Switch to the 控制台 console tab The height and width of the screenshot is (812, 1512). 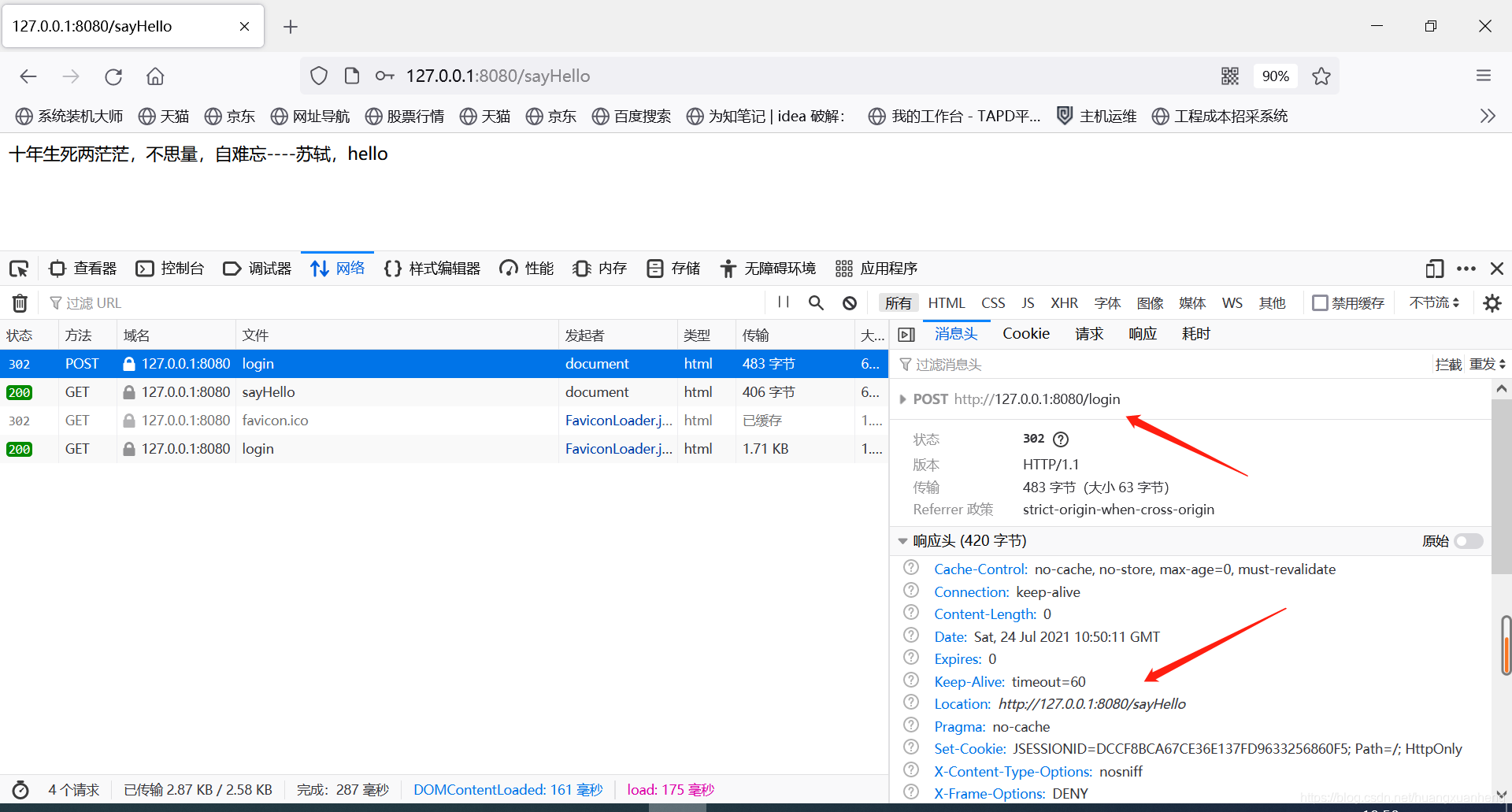pos(170,269)
